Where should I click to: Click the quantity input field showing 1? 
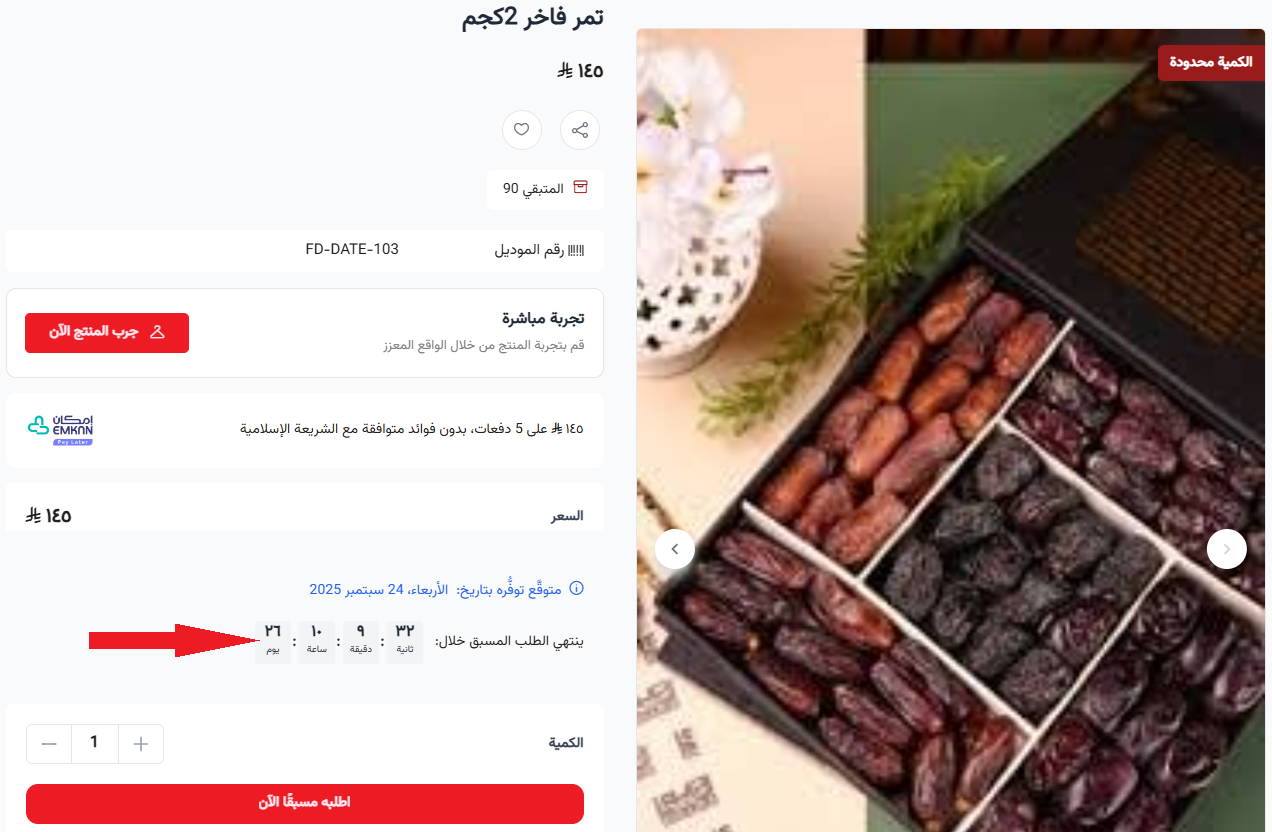pyautogui.click(x=95, y=744)
